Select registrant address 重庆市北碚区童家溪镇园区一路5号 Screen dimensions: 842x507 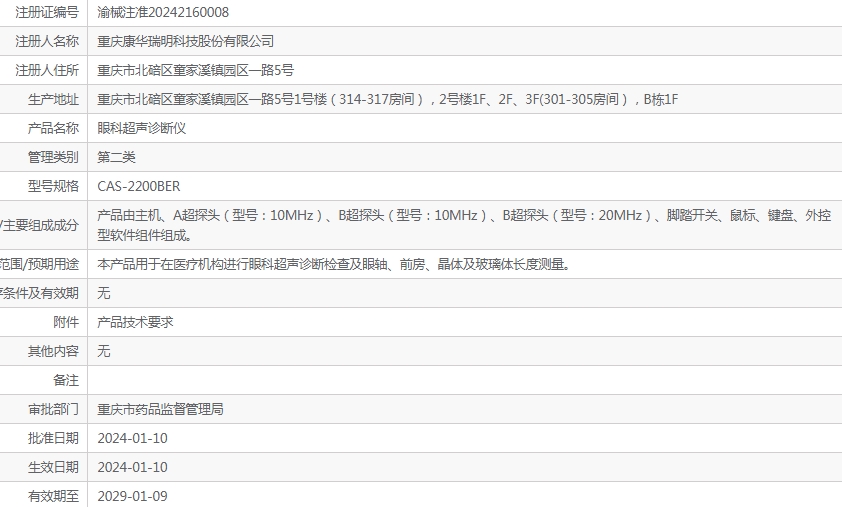pos(195,70)
